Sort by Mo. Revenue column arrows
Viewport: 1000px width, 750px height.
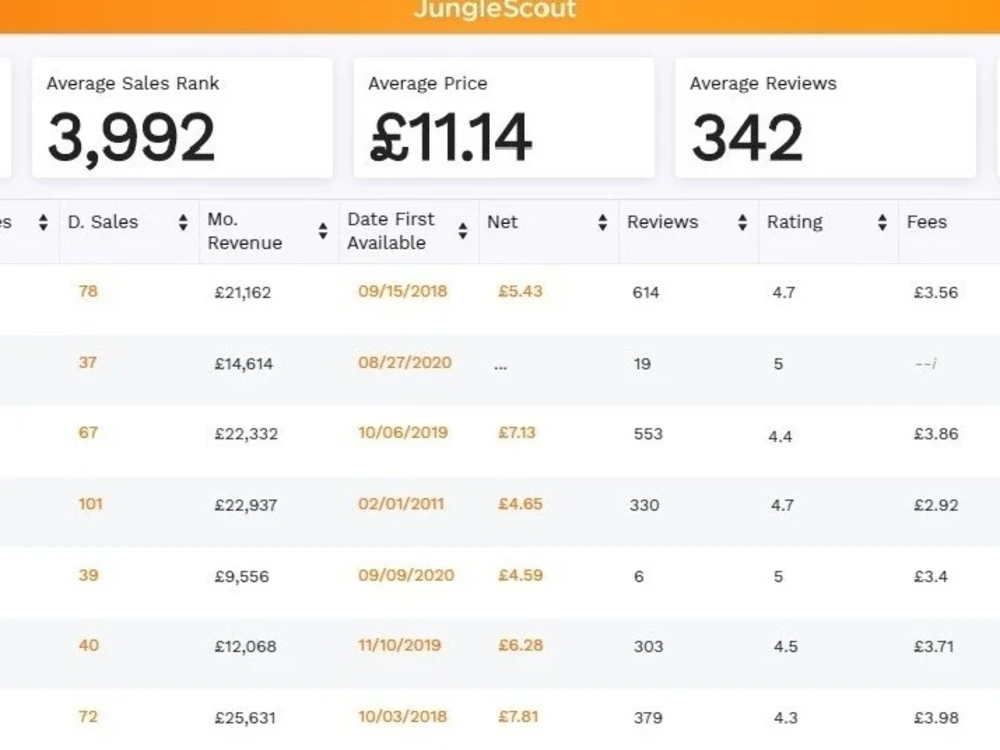(323, 231)
